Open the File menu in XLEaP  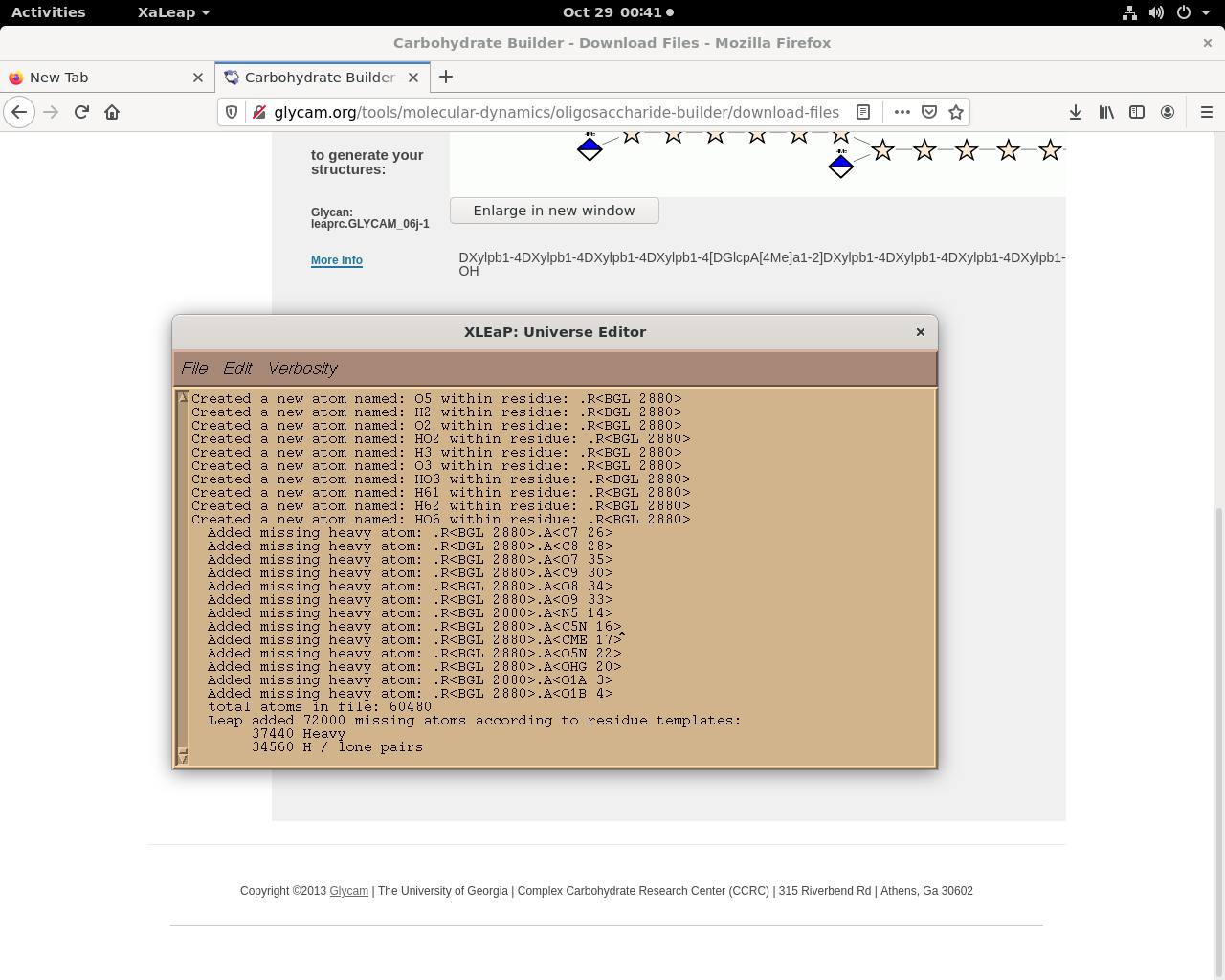pyautogui.click(x=194, y=368)
